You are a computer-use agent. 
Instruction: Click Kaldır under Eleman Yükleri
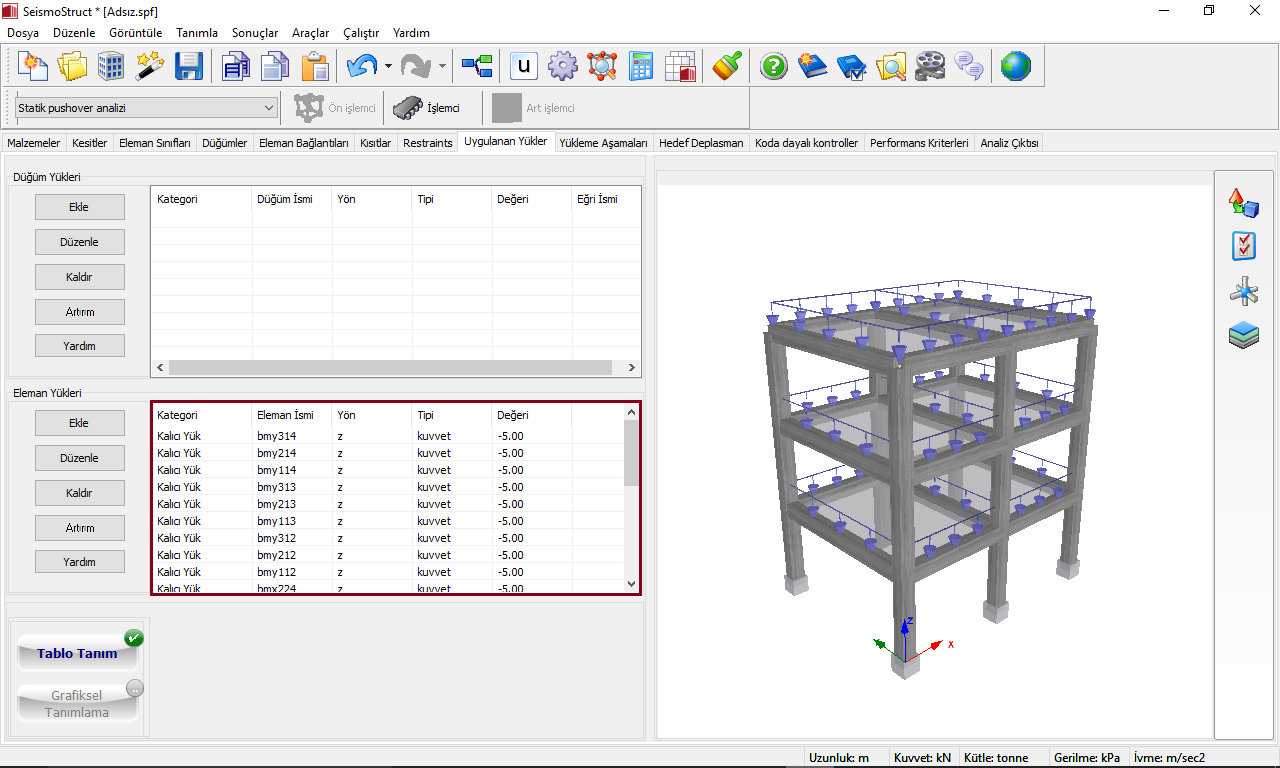pos(79,493)
